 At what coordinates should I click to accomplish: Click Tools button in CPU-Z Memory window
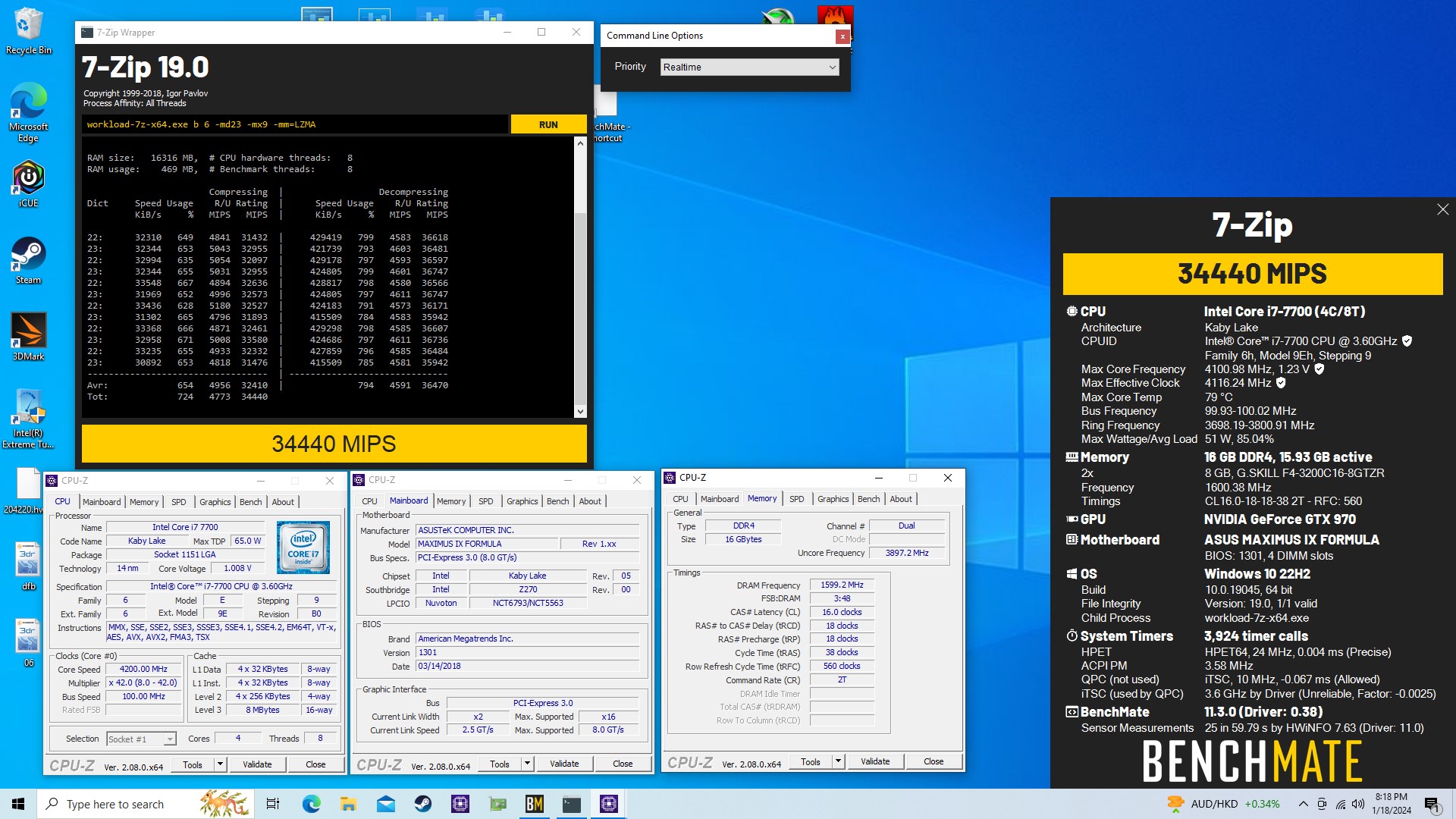point(811,761)
